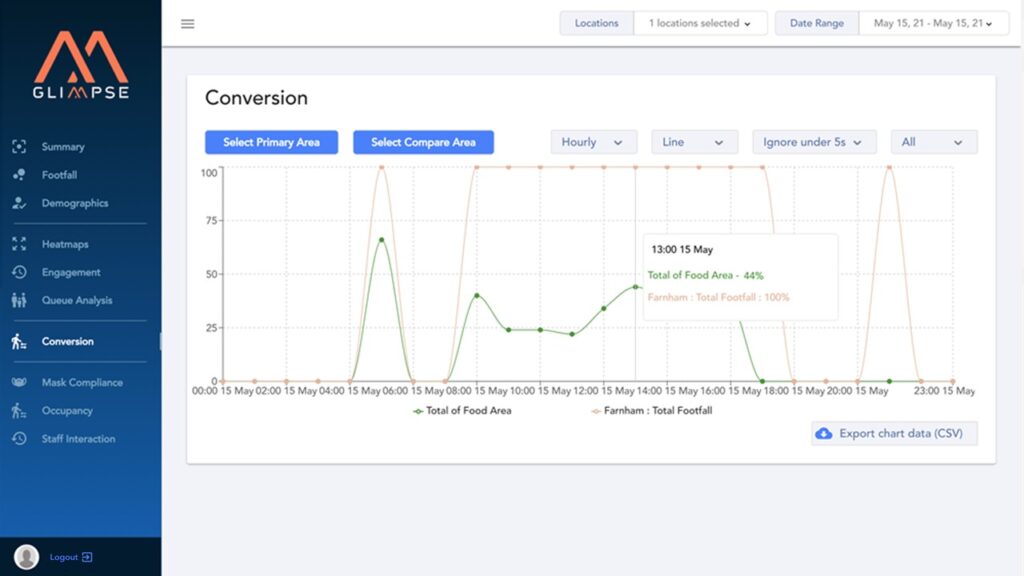Toggle Total of Food Area legend series

[462, 410]
